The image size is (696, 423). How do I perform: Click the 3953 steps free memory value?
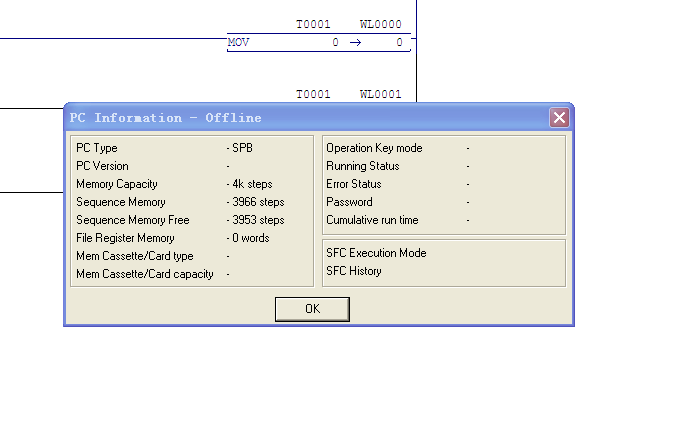pyautogui.click(x=257, y=220)
